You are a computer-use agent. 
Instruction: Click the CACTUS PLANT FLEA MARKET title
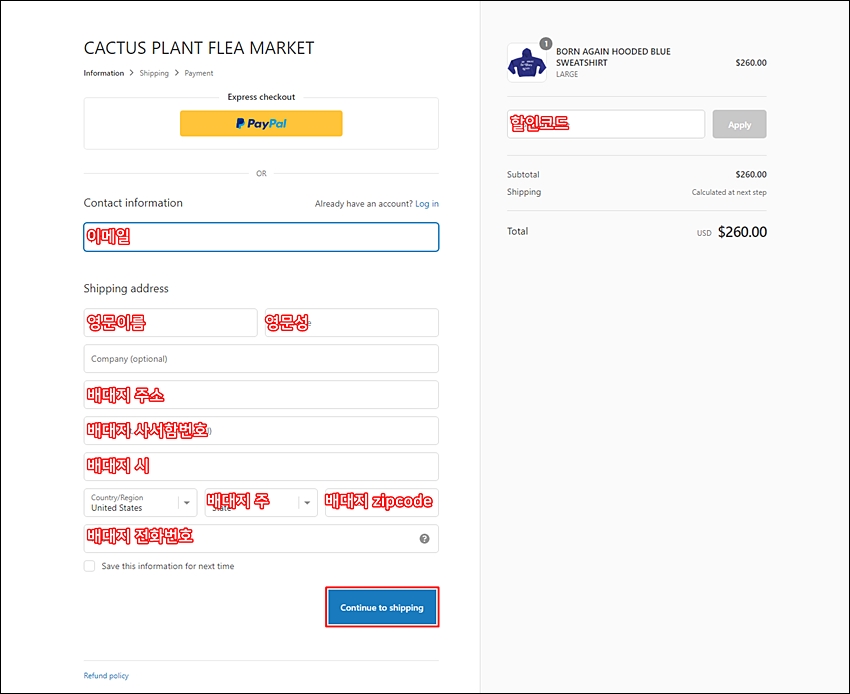coord(199,48)
